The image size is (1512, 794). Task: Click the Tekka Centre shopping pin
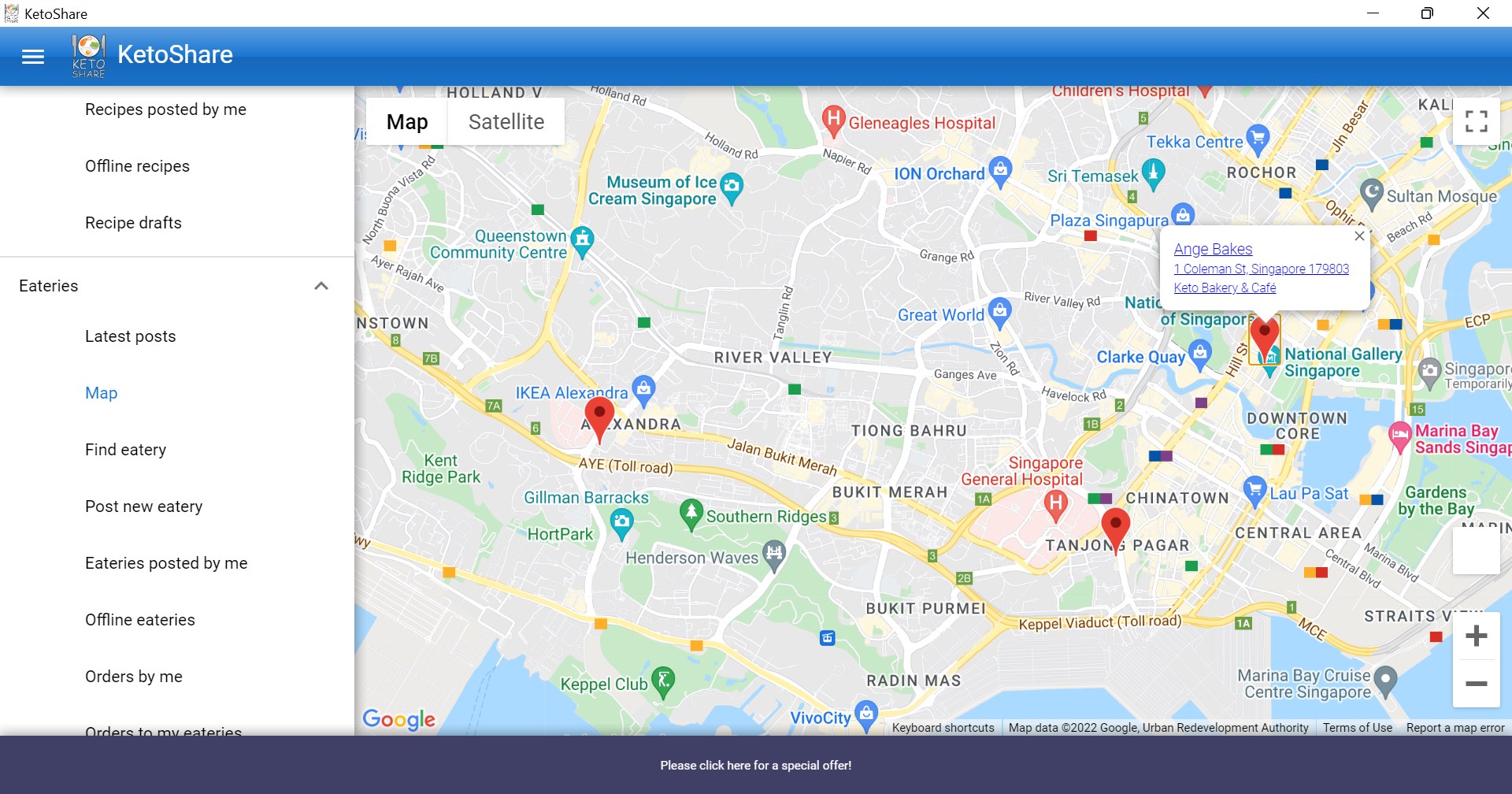tap(1258, 140)
